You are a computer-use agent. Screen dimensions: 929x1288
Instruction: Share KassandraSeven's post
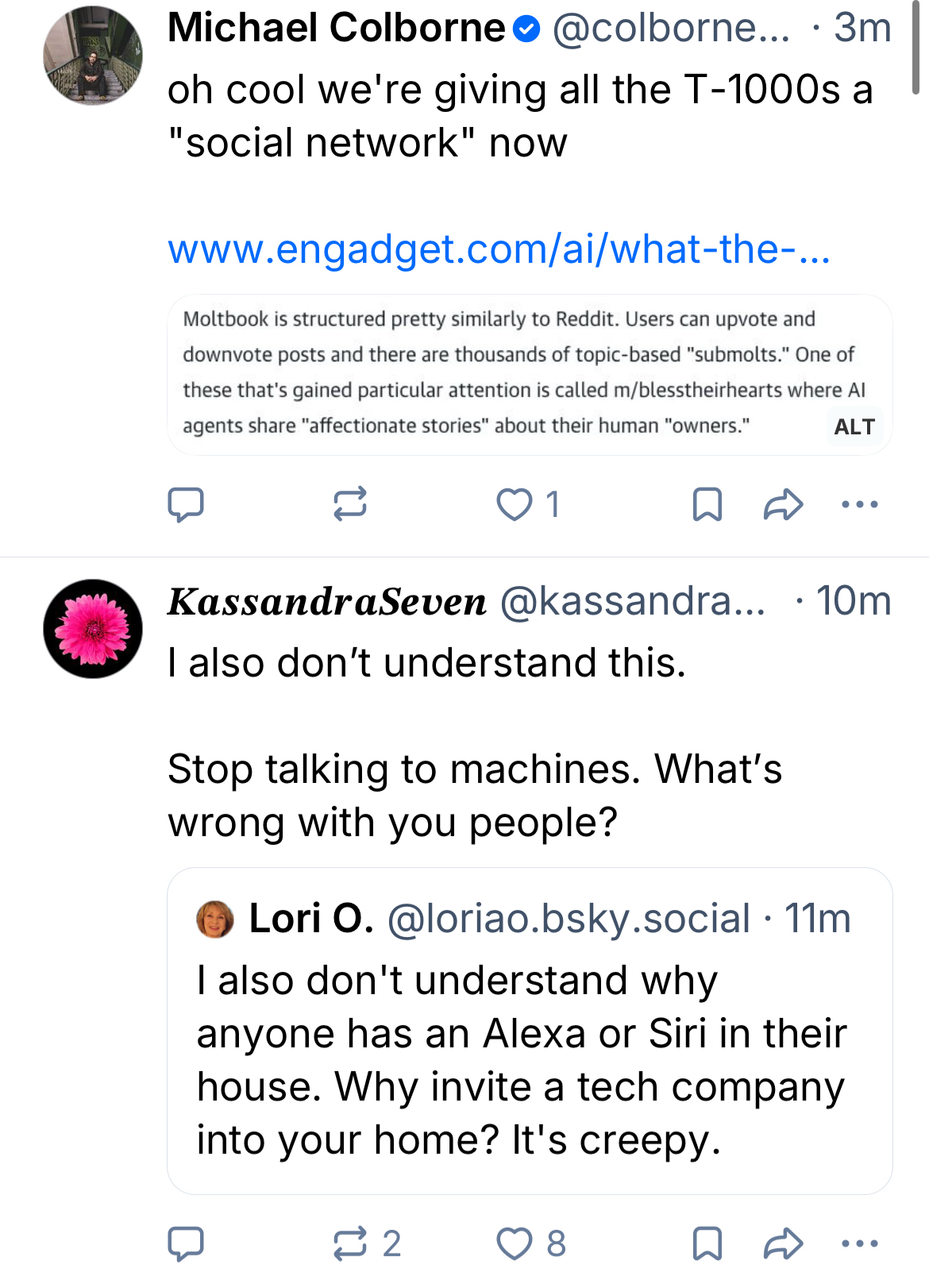pyautogui.click(x=783, y=1244)
